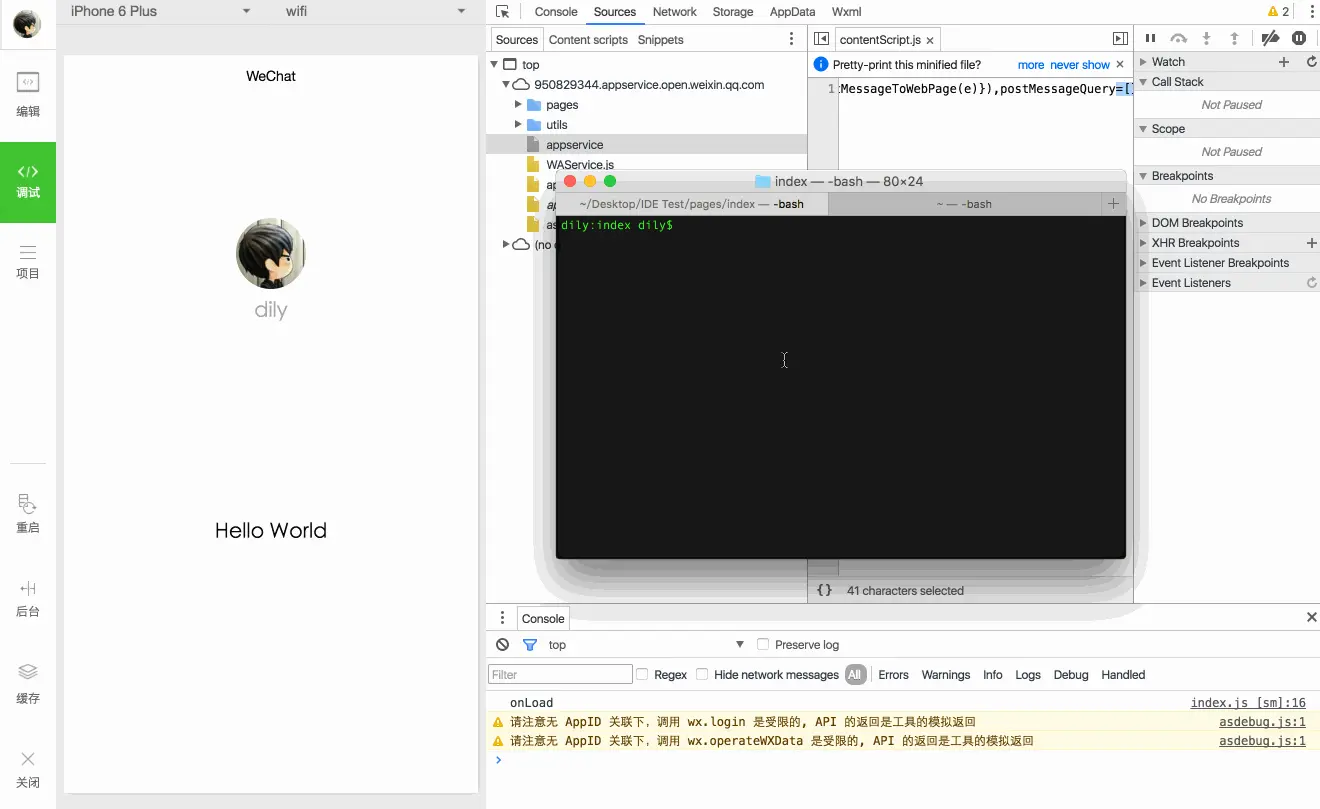Open Sources navigator three-dot more menu
Screen dimensions: 1320x809
[791, 39]
